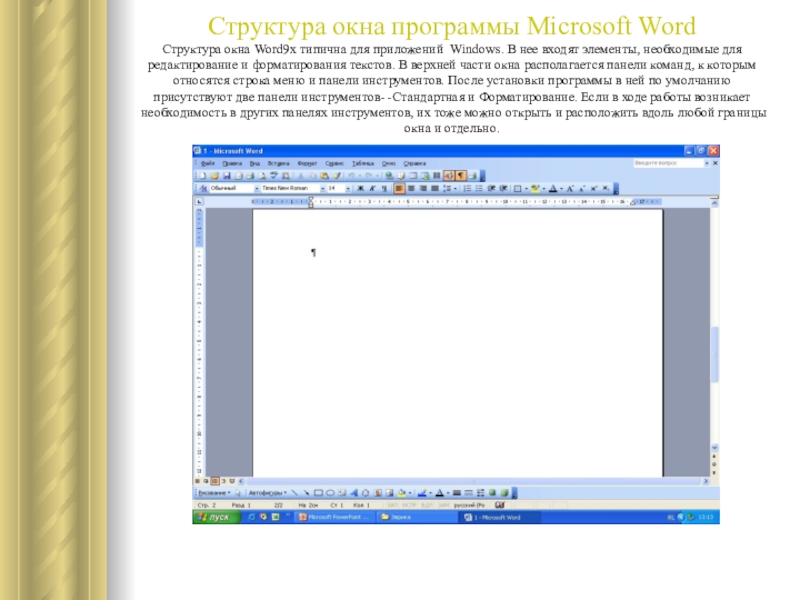Save the document with the floppy icon
Image resolution: width=800 pixels, height=600 pixels.
pos(227,176)
